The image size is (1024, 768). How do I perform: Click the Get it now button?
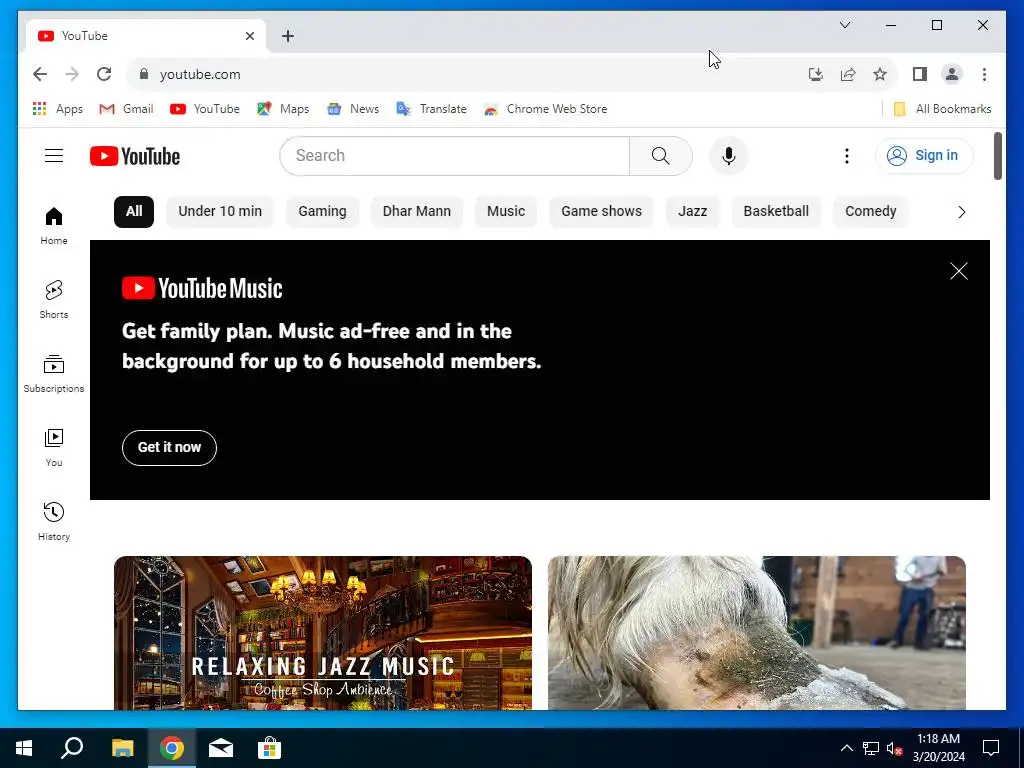click(169, 447)
